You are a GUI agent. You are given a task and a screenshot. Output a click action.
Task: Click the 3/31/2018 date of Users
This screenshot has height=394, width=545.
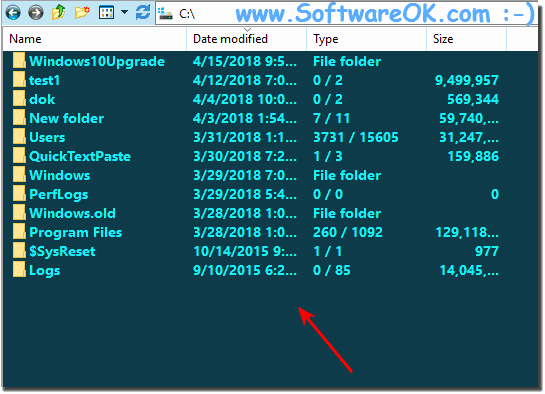(x=245, y=138)
